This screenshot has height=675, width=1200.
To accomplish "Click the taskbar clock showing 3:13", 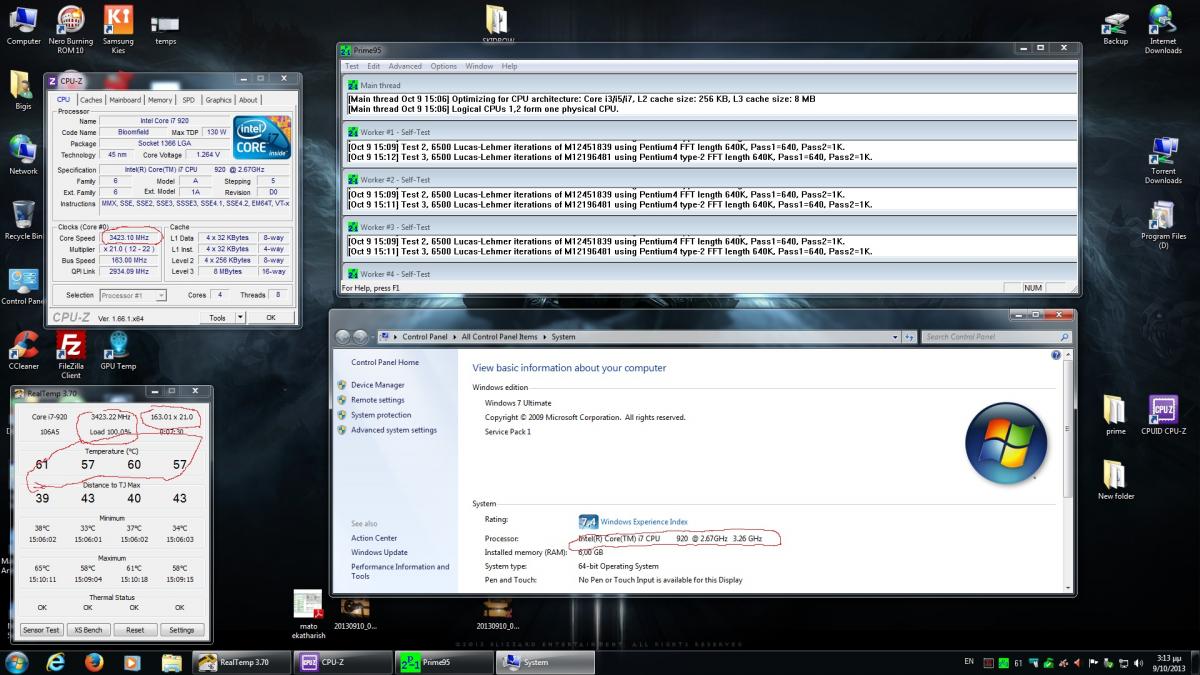I will [1168, 662].
